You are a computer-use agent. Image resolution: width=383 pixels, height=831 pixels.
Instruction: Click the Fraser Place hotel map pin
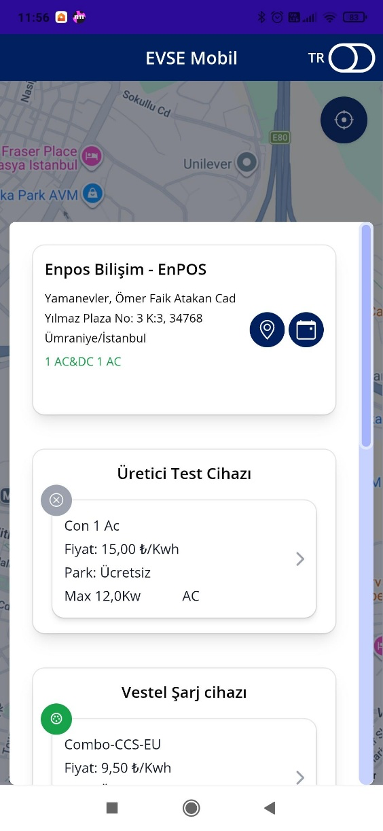tap(93, 155)
